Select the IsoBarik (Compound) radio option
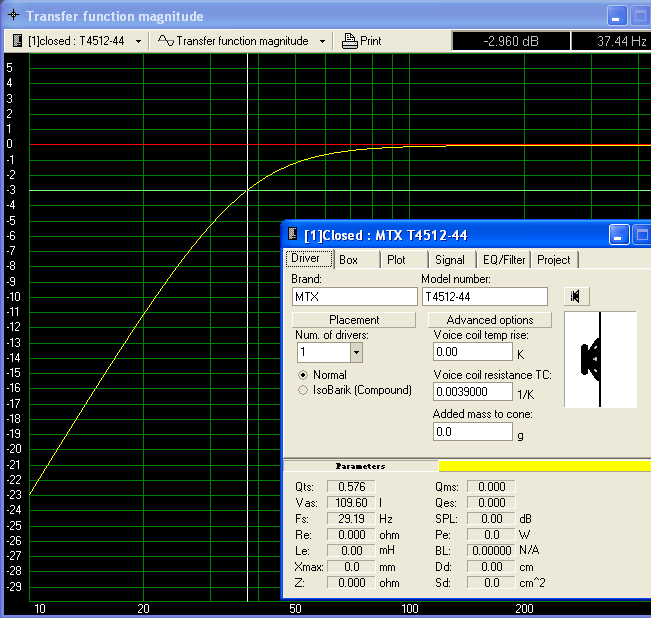This screenshot has height=618, width=651. pos(303,390)
